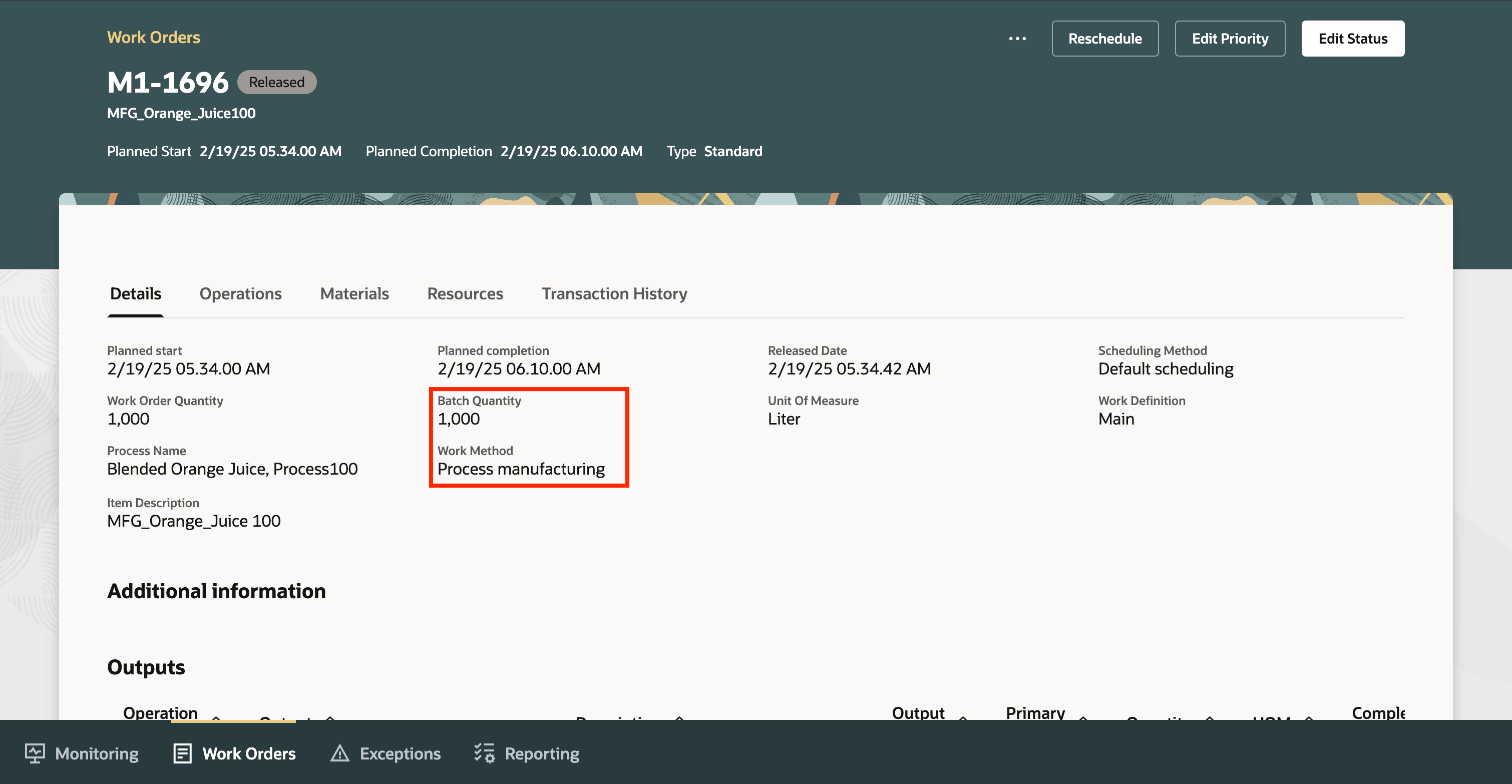Click the Work Orders document icon in bottom bar

(x=182, y=753)
